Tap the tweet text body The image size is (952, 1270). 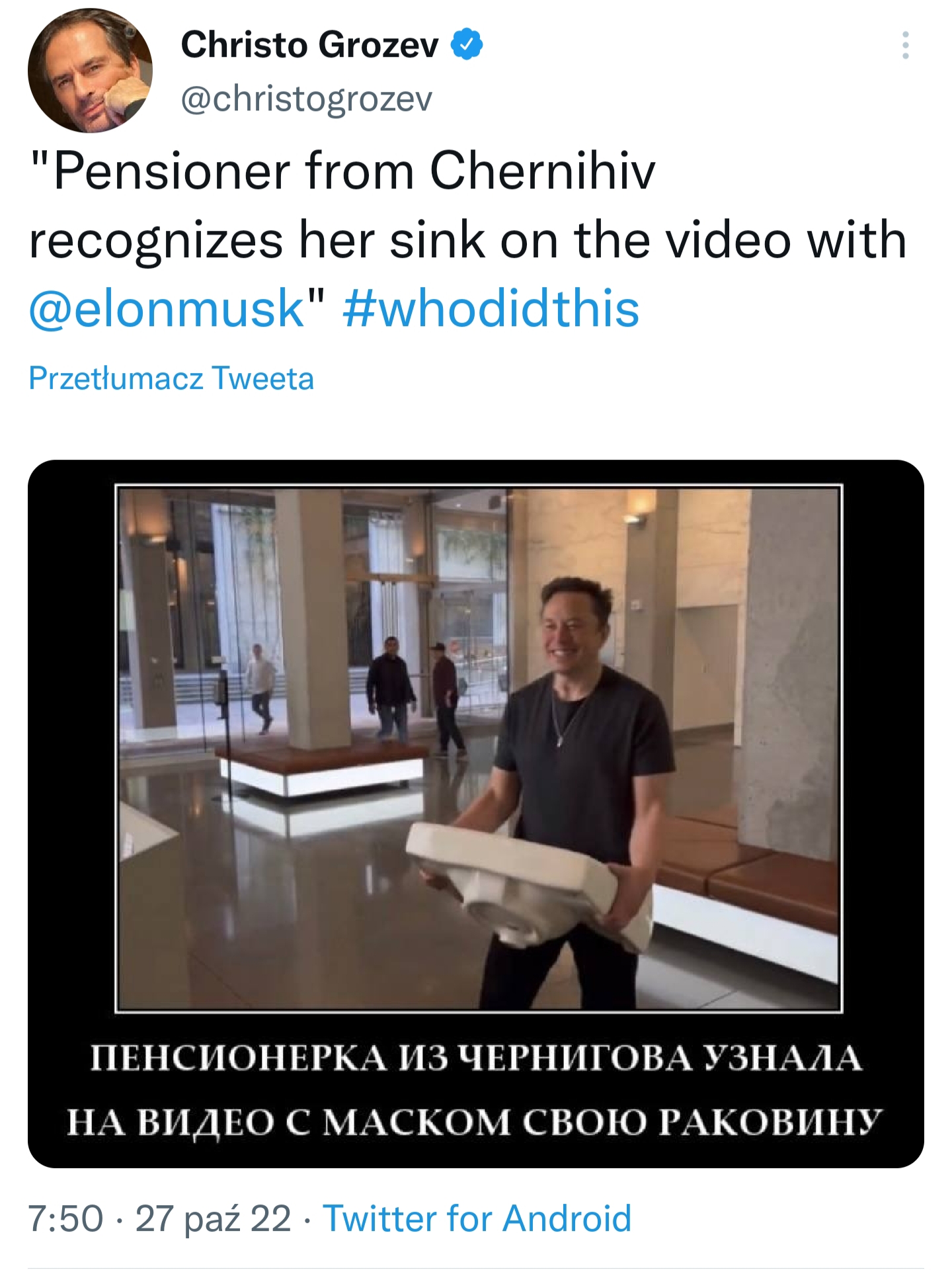(467, 239)
